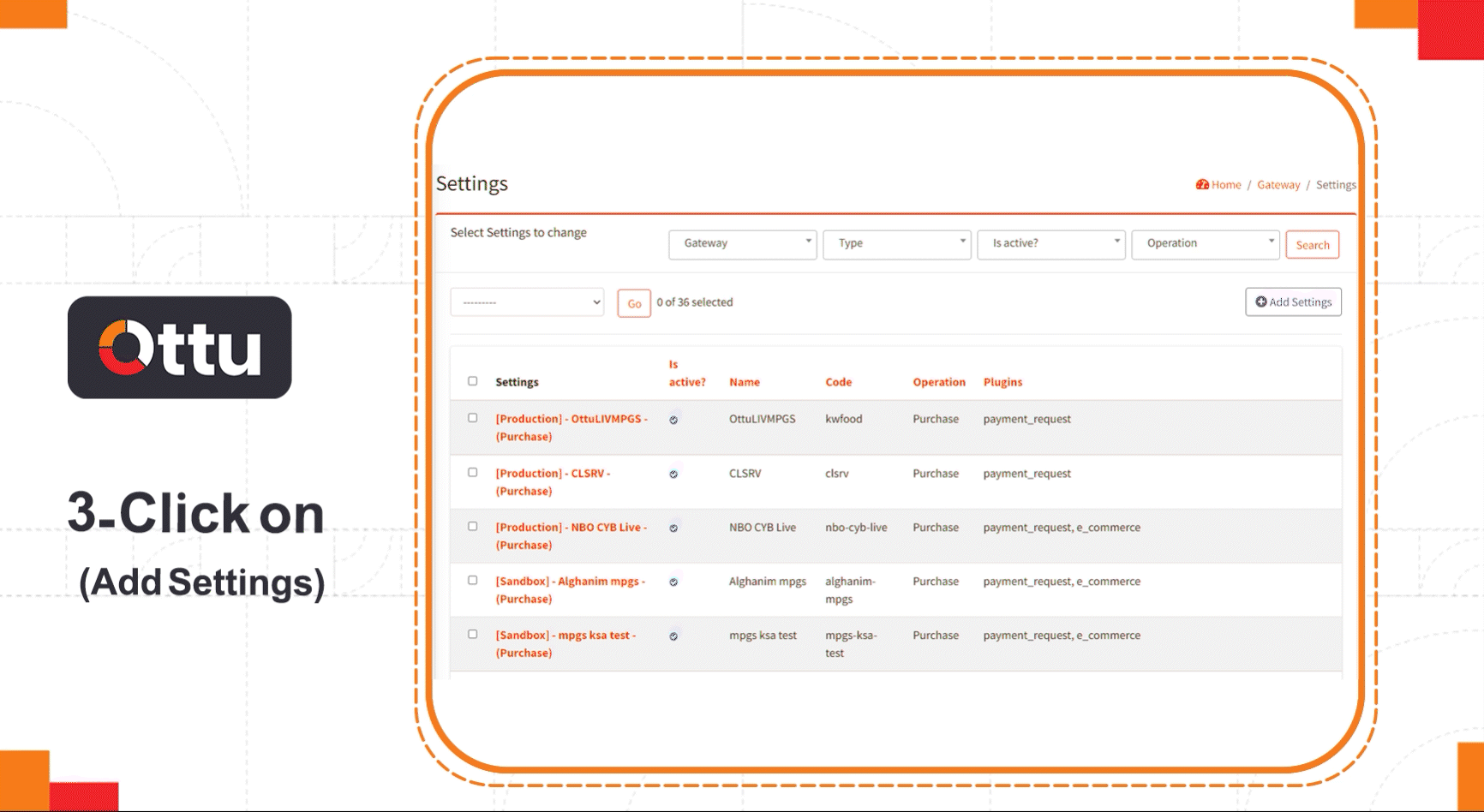Click the plus icon on Add Settings
Image resolution: width=1484 pixels, height=812 pixels.
1261,302
